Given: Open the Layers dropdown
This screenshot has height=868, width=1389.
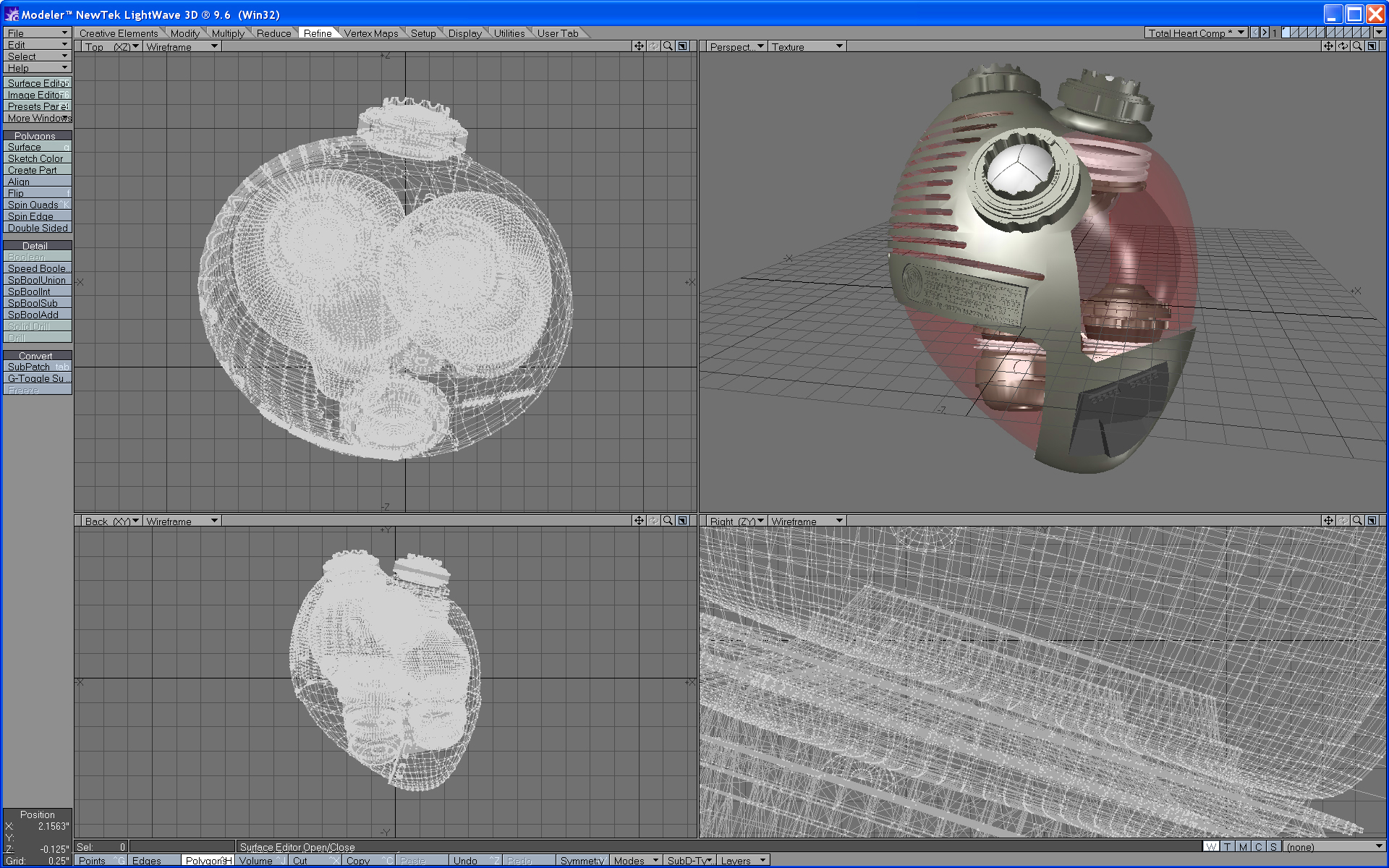Looking at the screenshot, I should pyautogui.click(x=743, y=861).
